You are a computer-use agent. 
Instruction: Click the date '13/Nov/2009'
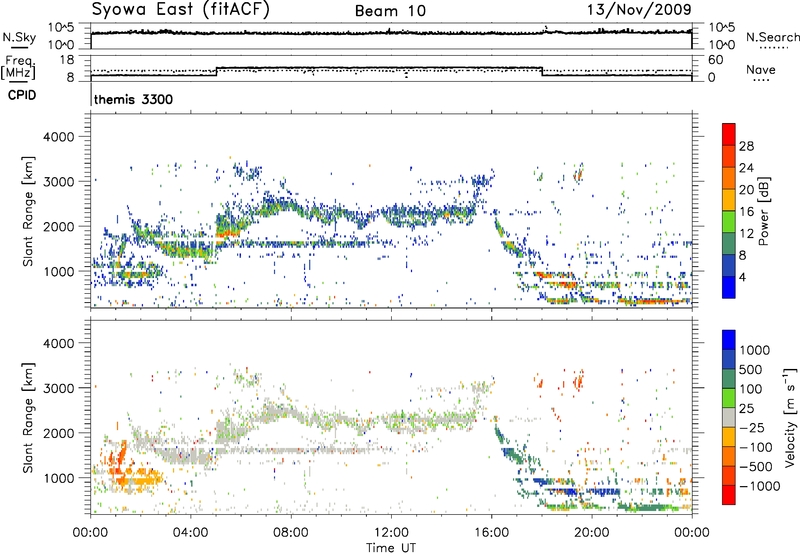tap(639, 9)
